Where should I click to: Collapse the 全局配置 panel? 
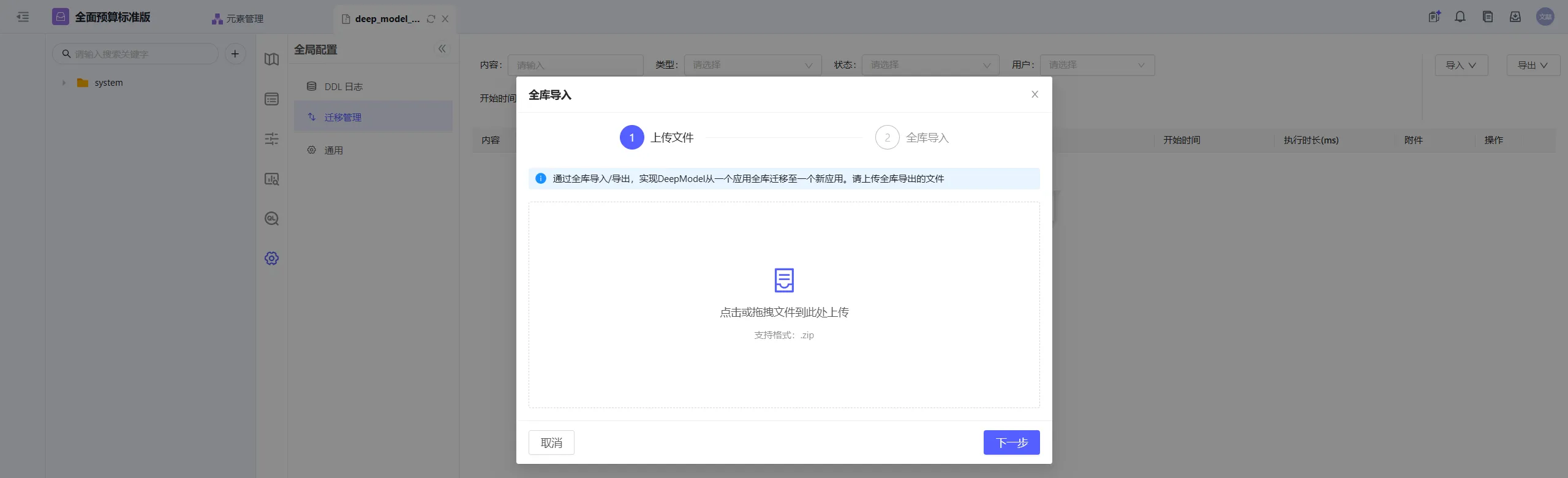442,49
